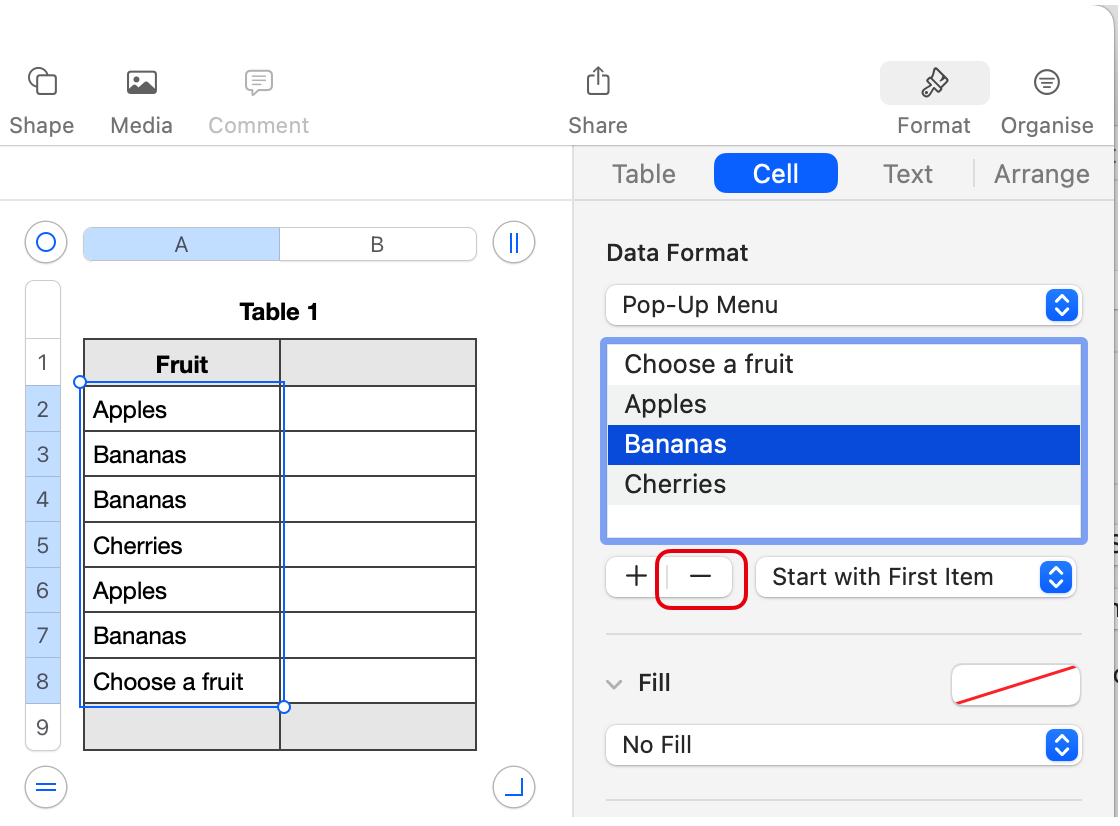The image size is (1120, 826).
Task: Open the Organise sidebar
Action: coord(1046,82)
